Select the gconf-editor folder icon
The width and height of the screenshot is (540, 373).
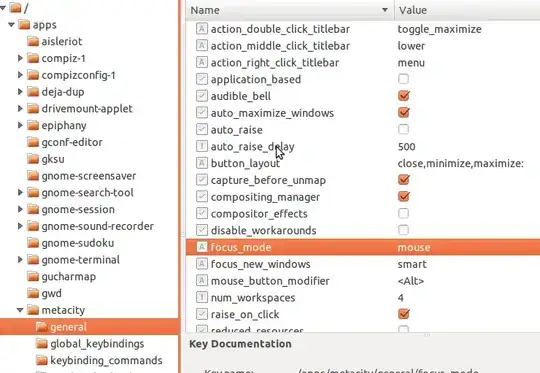click(x=33, y=142)
